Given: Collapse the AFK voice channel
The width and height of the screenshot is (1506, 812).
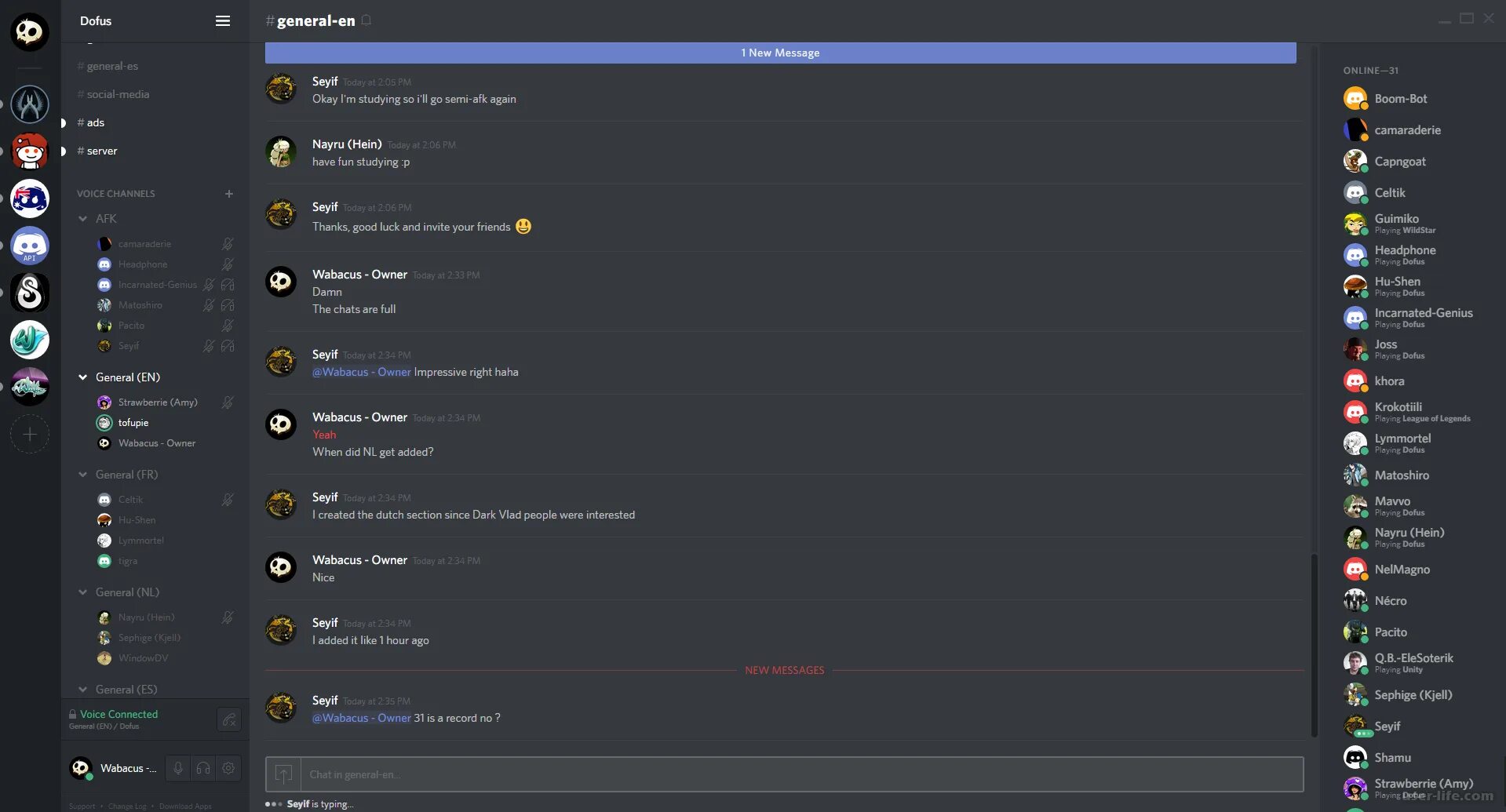Looking at the screenshot, I should pos(82,219).
